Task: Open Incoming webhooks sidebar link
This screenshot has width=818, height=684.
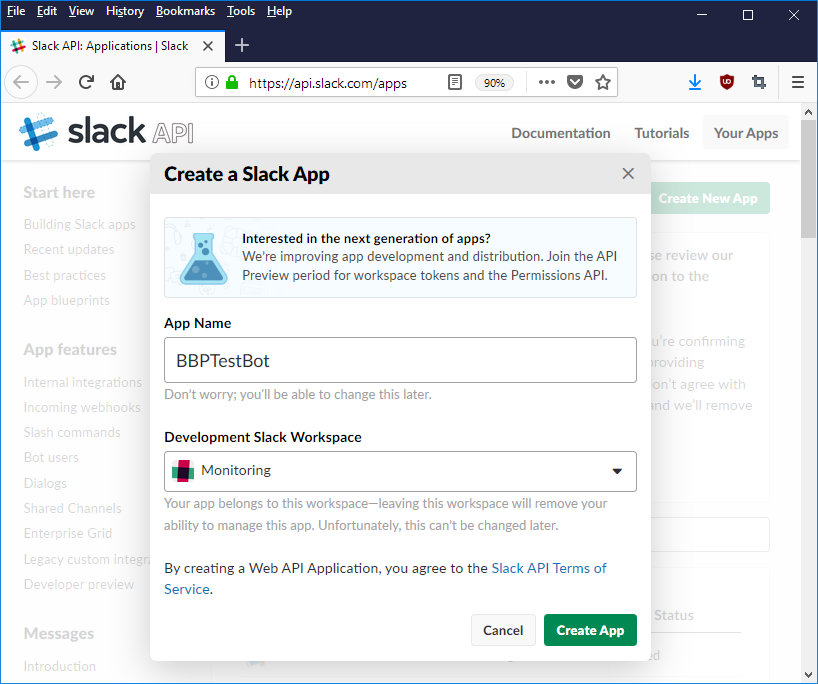Action: pyautogui.click(x=82, y=407)
